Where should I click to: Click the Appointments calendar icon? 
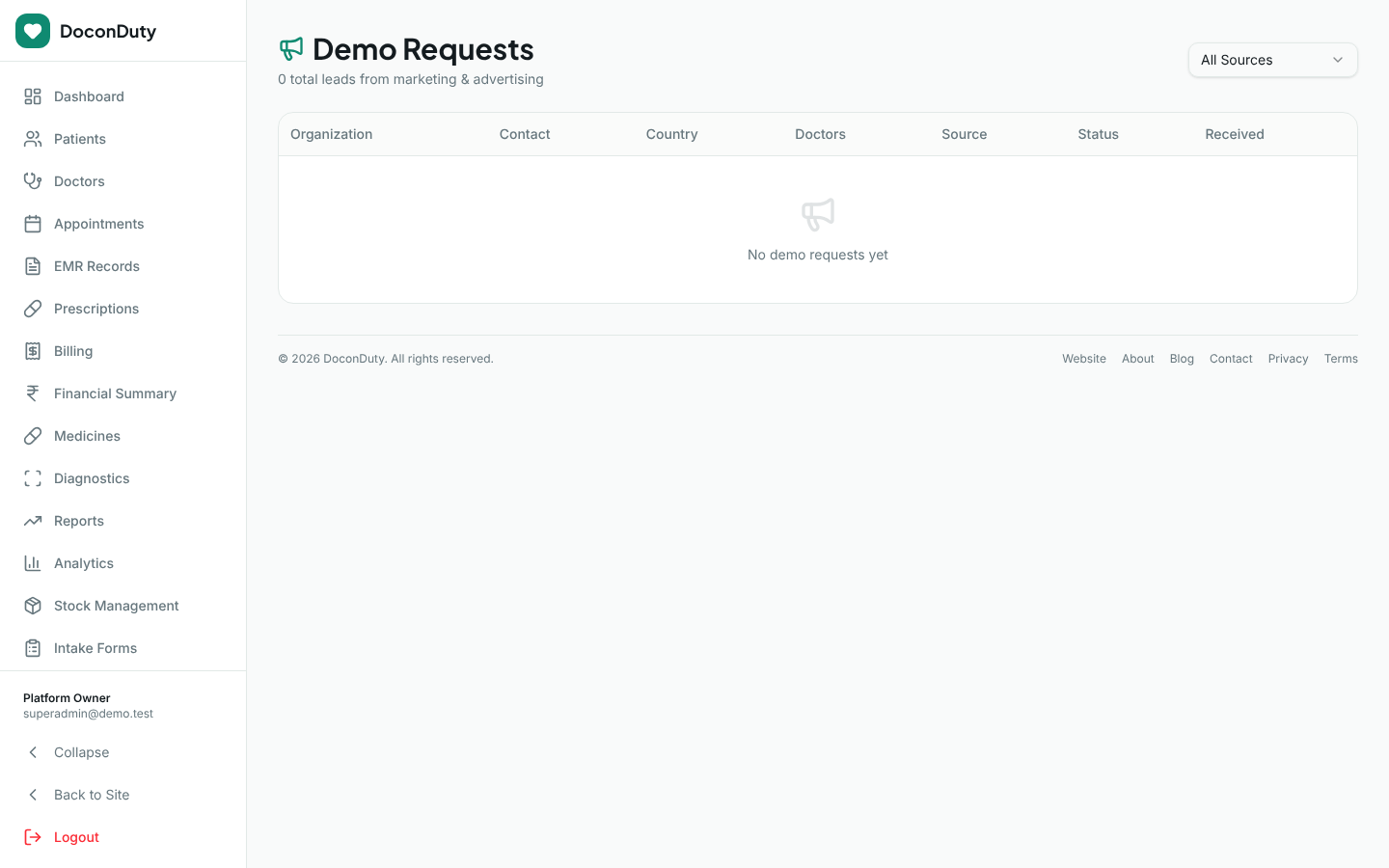(33, 224)
